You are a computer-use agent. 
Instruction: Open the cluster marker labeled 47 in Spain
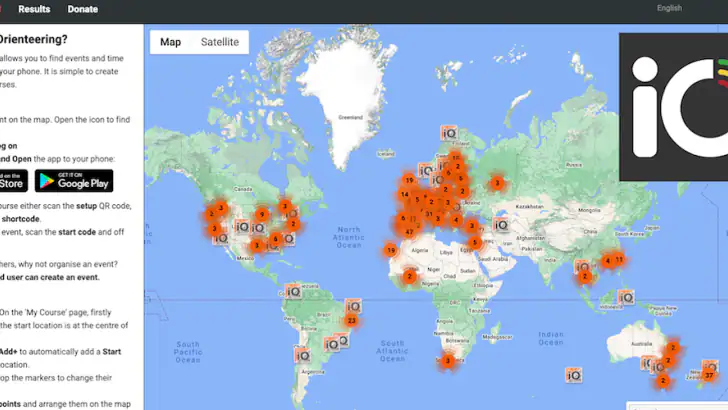point(409,232)
